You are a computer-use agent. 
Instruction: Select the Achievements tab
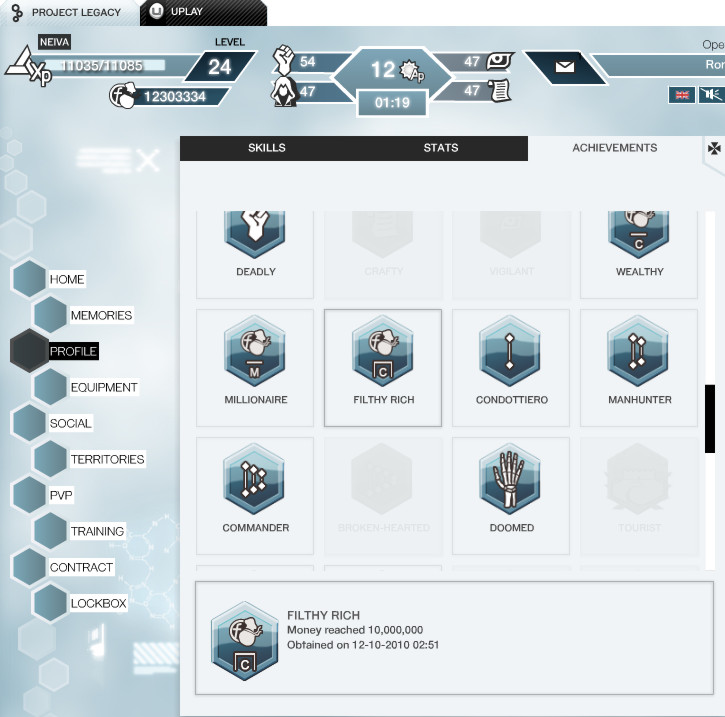pos(614,148)
